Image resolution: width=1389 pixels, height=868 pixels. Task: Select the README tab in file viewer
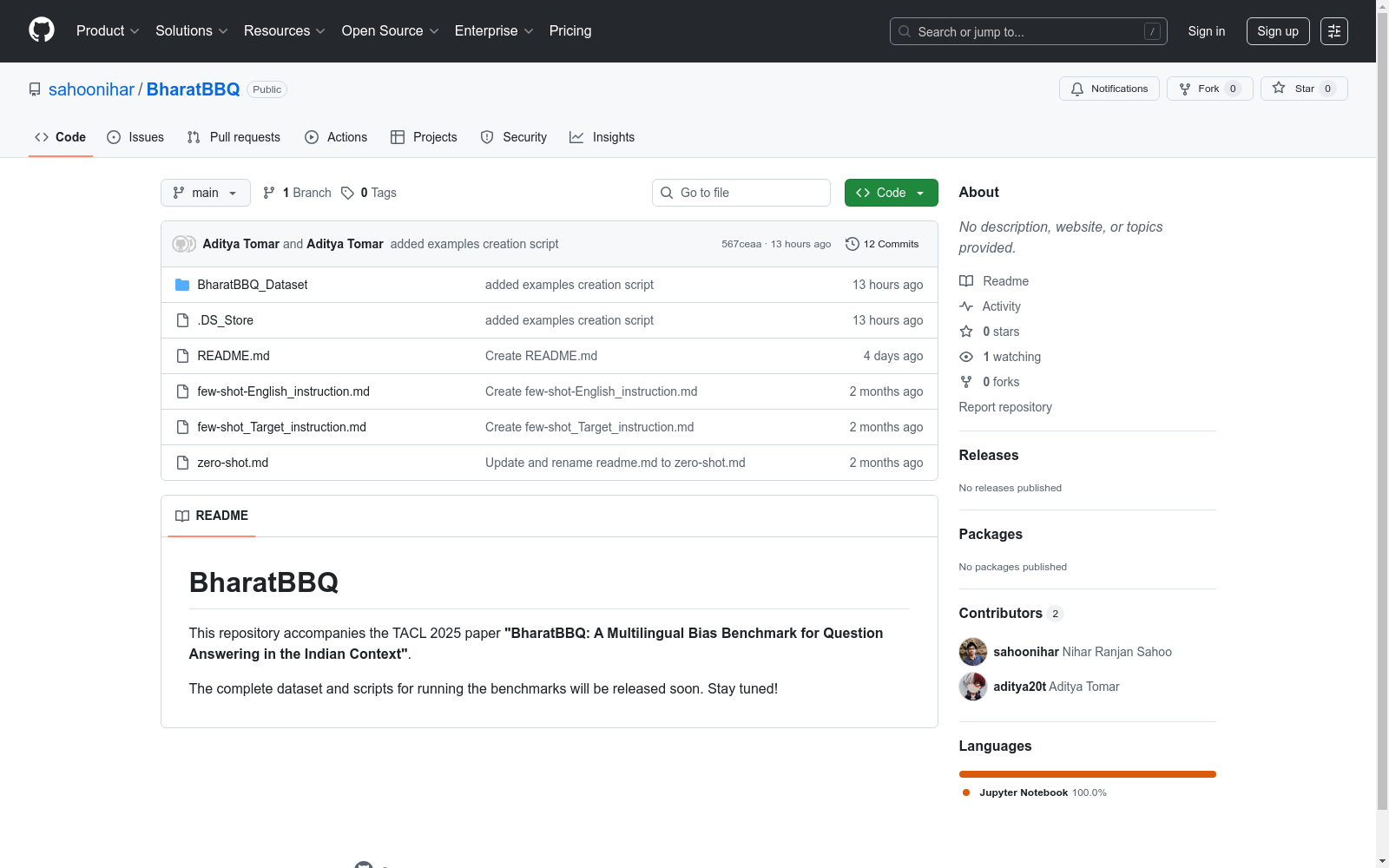[x=212, y=516]
